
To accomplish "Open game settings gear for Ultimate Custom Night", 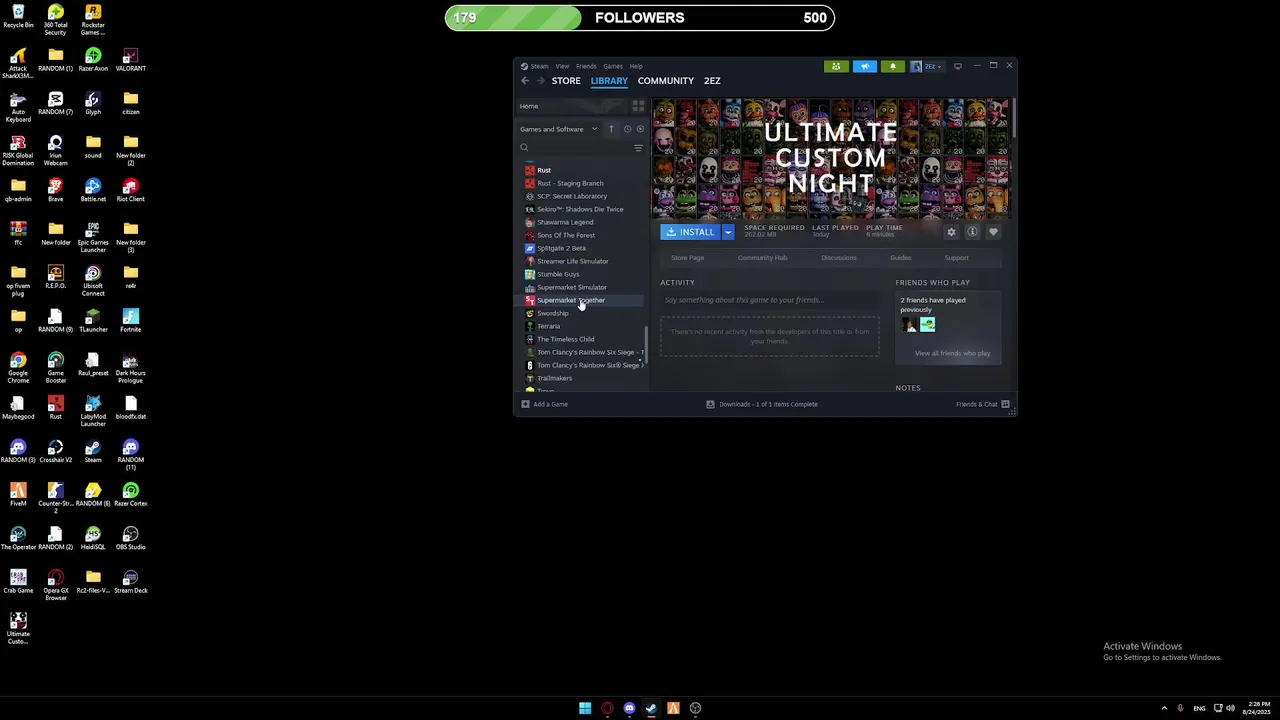I will point(951,232).
